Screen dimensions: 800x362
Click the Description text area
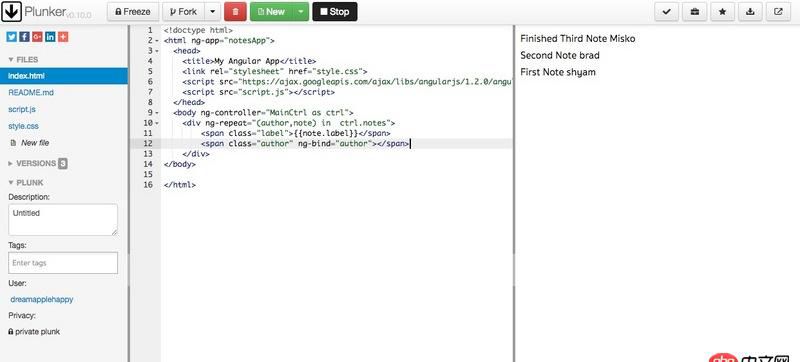coord(63,220)
